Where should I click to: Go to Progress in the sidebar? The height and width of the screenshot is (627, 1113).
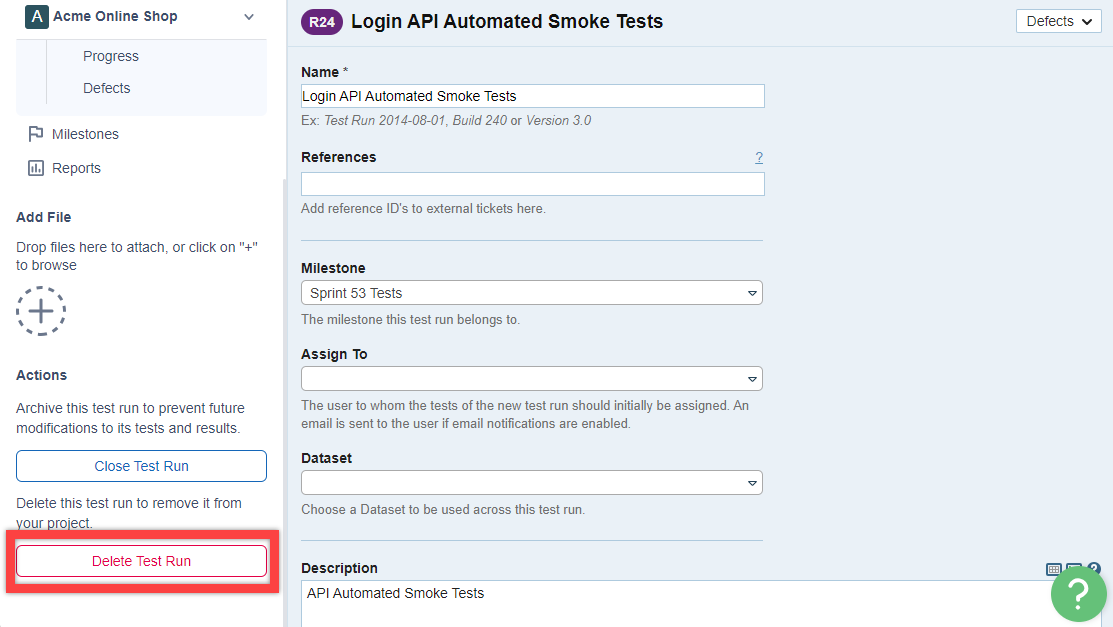tap(111, 56)
